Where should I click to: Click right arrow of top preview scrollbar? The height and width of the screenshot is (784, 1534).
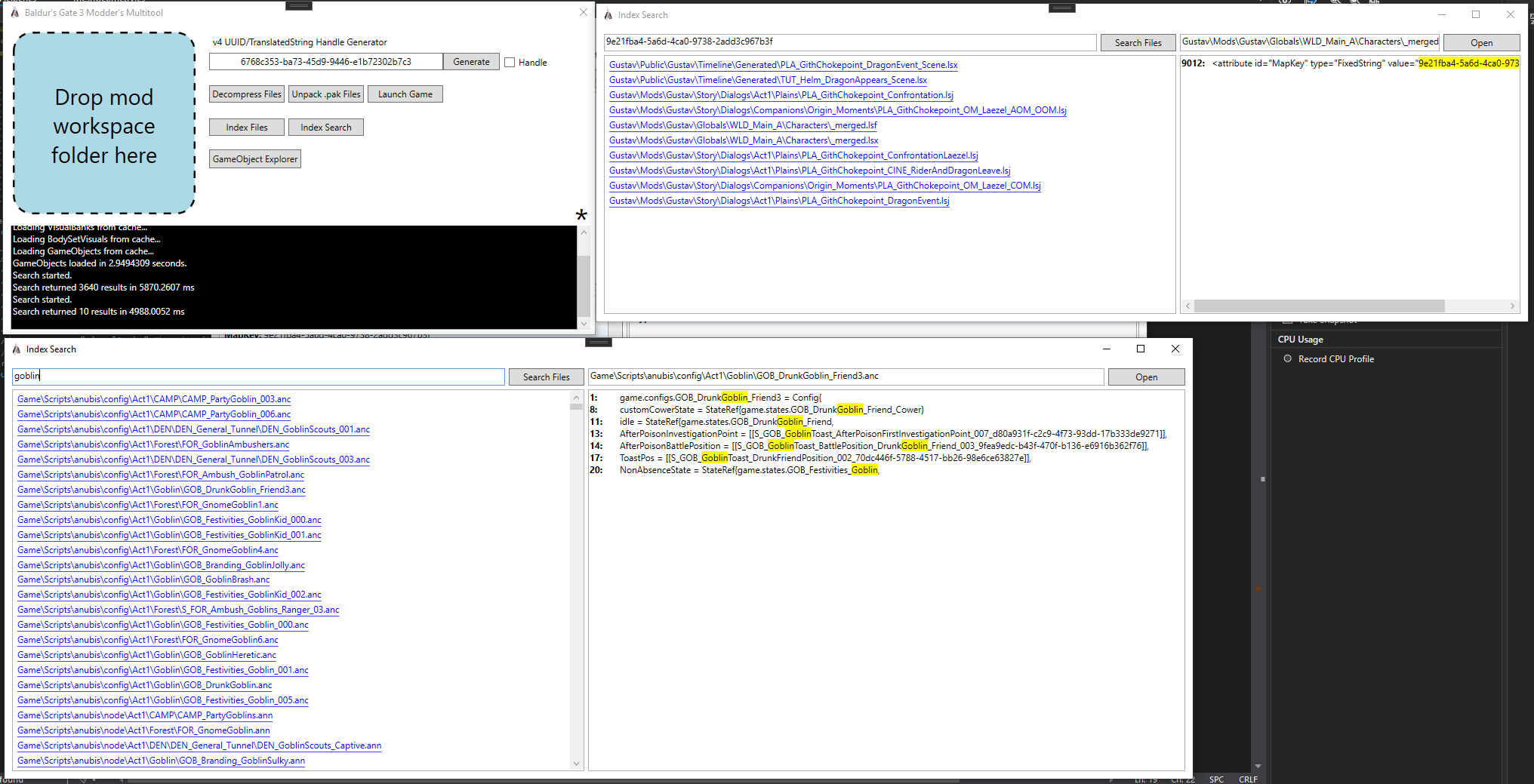1512,306
